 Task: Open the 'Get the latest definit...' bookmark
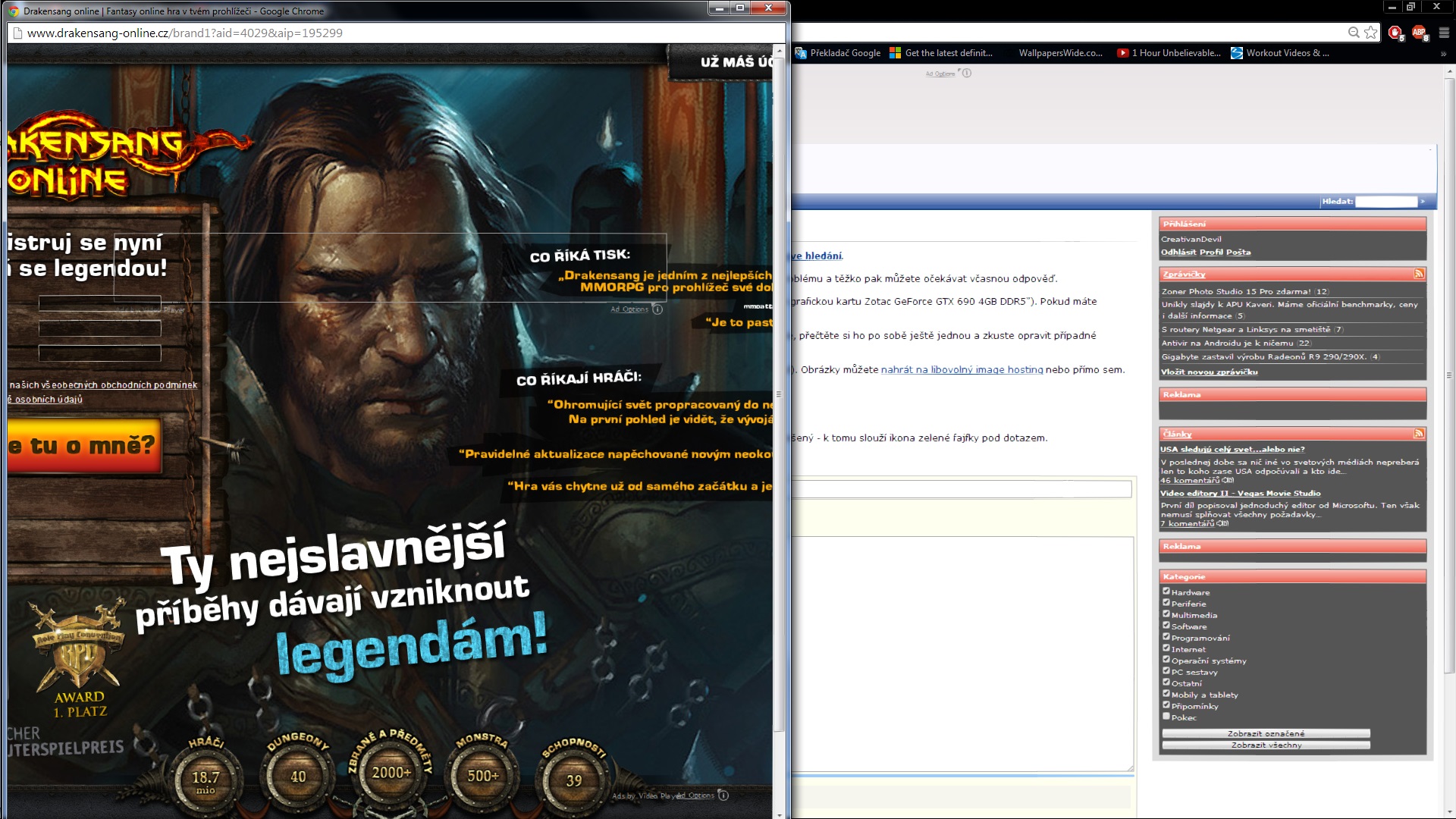pyautogui.click(x=941, y=53)
